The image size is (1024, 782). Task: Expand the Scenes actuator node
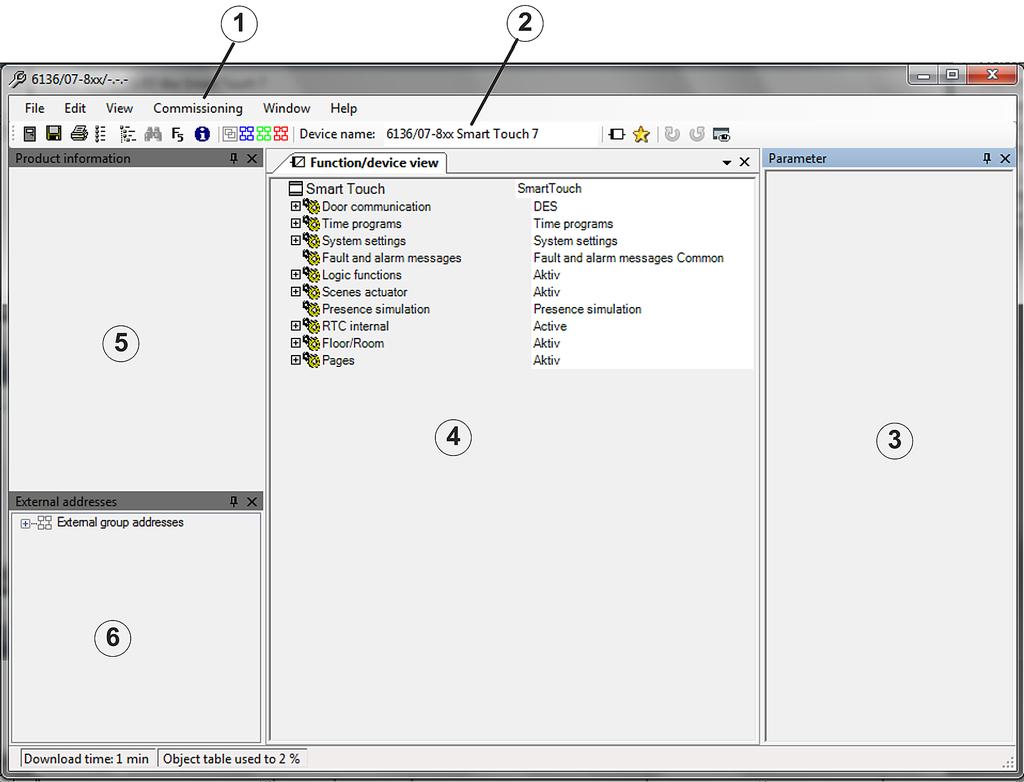pos(296,291)
